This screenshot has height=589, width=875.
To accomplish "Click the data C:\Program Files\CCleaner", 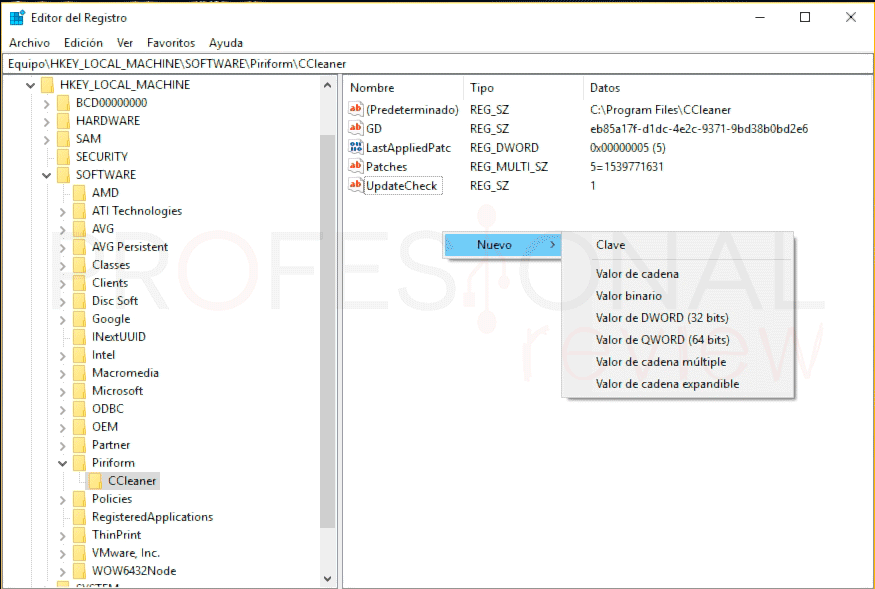I will (x=660, y=109).
